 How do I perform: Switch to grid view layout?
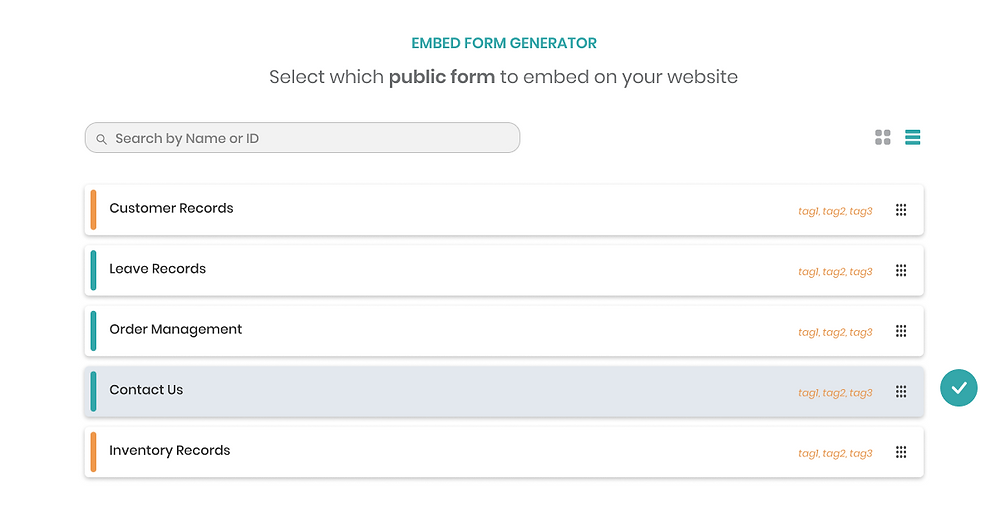click(883, 137)
